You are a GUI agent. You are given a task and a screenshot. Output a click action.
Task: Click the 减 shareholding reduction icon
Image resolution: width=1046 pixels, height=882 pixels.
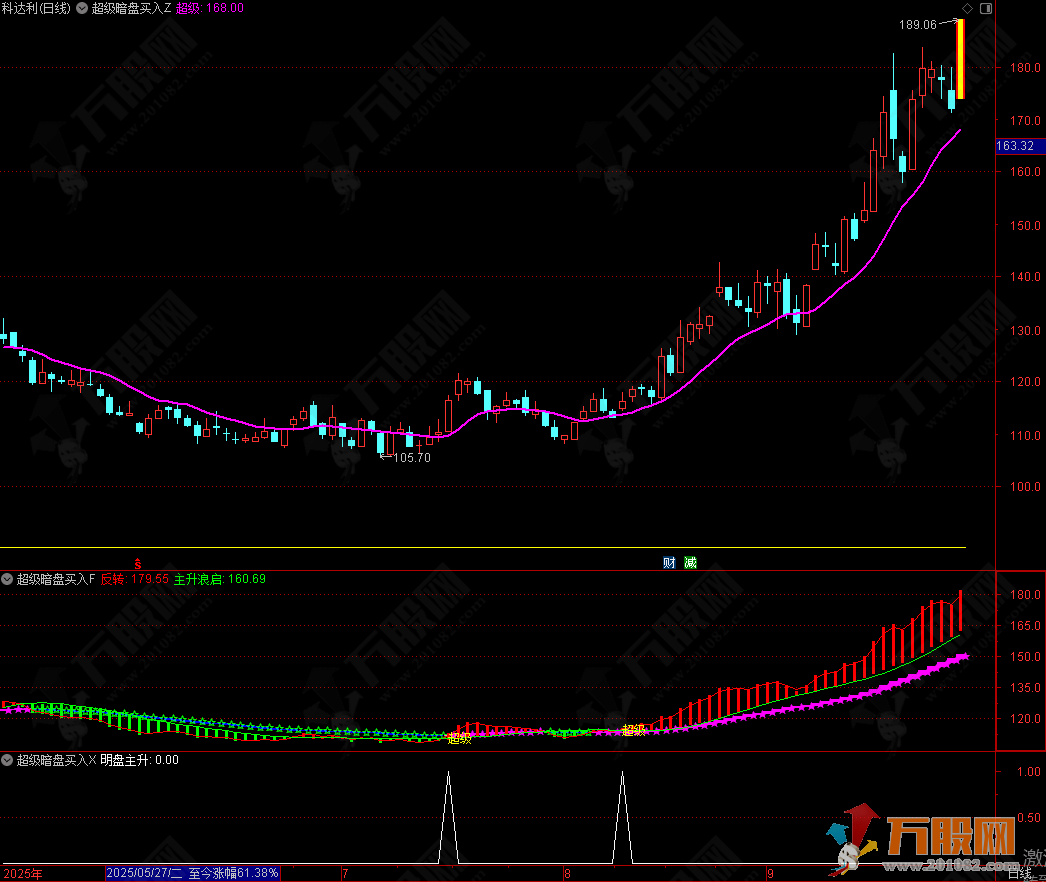690,562
